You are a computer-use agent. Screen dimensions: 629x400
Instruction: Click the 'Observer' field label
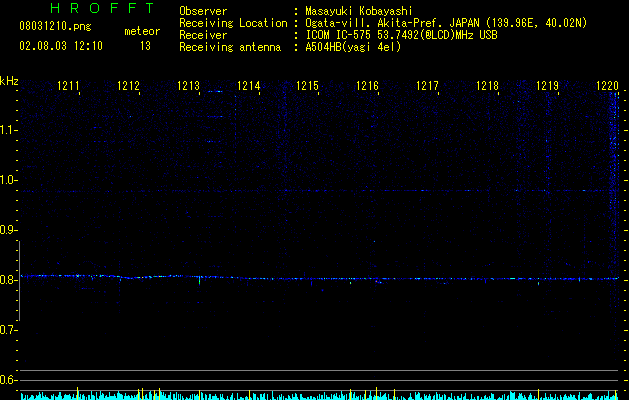203,11
